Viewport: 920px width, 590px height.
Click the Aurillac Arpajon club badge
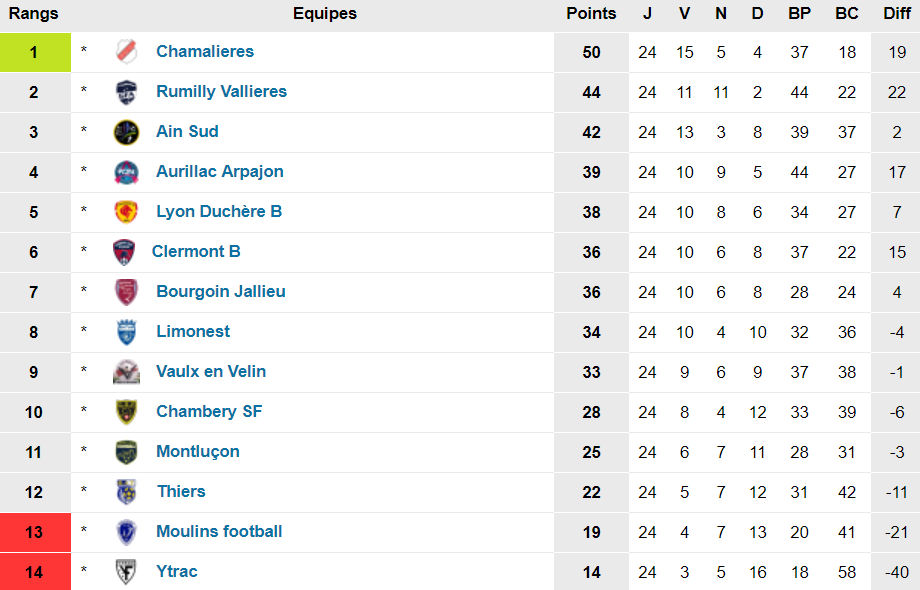(x=126, y=172)
